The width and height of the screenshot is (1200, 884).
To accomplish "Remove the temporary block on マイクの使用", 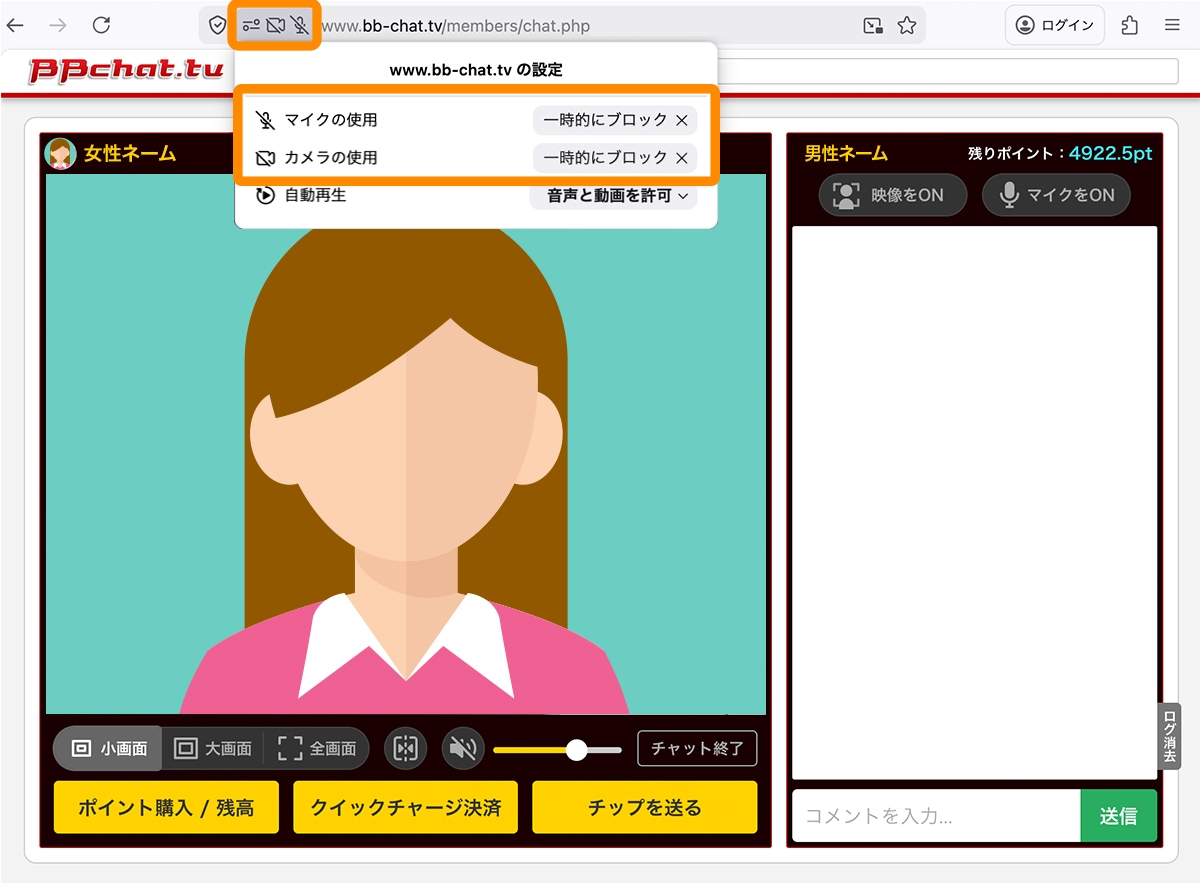I will tap(682, 121).
